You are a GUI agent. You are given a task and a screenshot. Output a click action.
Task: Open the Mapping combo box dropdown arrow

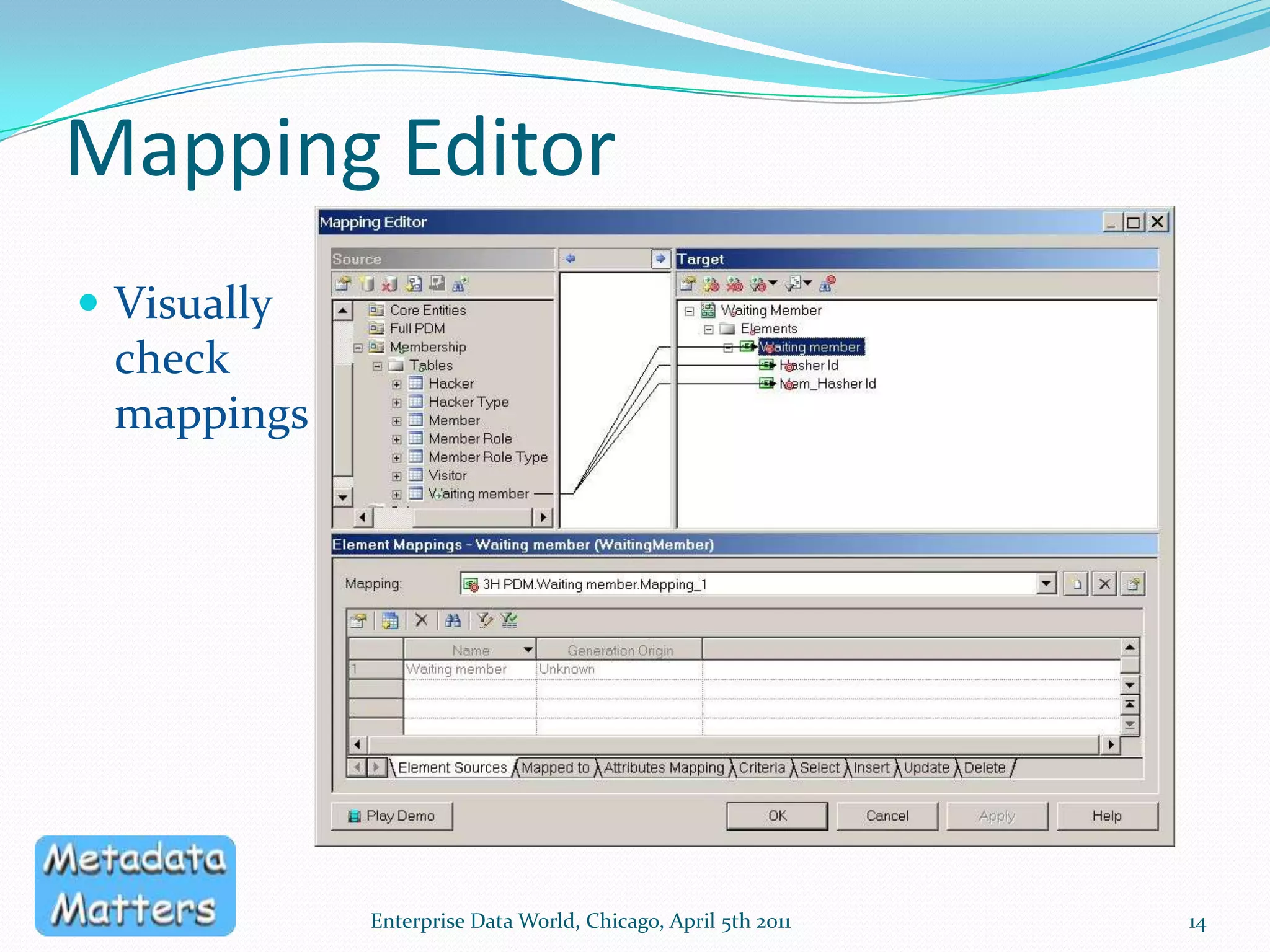[1046, 584]
